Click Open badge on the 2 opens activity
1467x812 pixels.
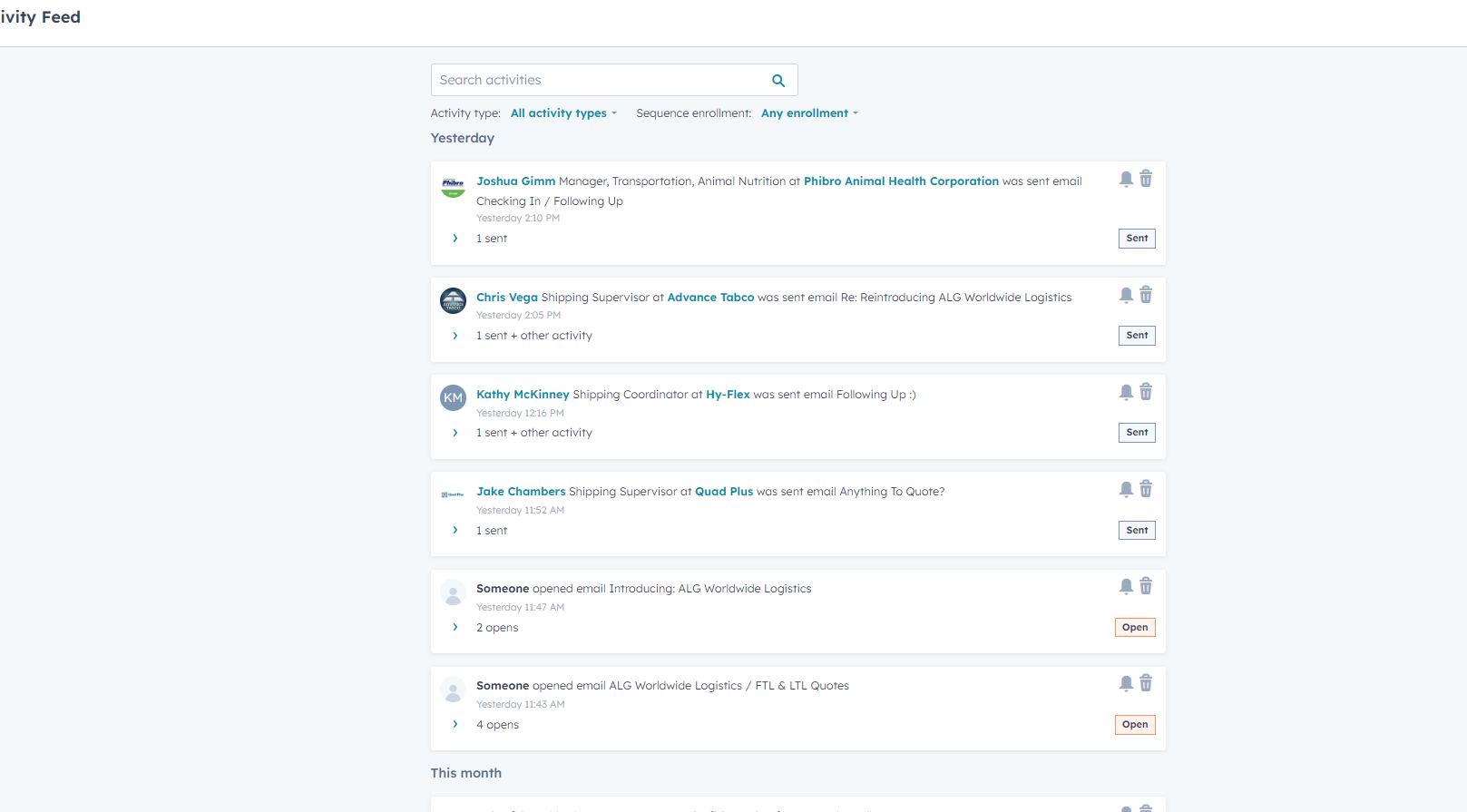pyautogui.click(x=1135, y=628)
